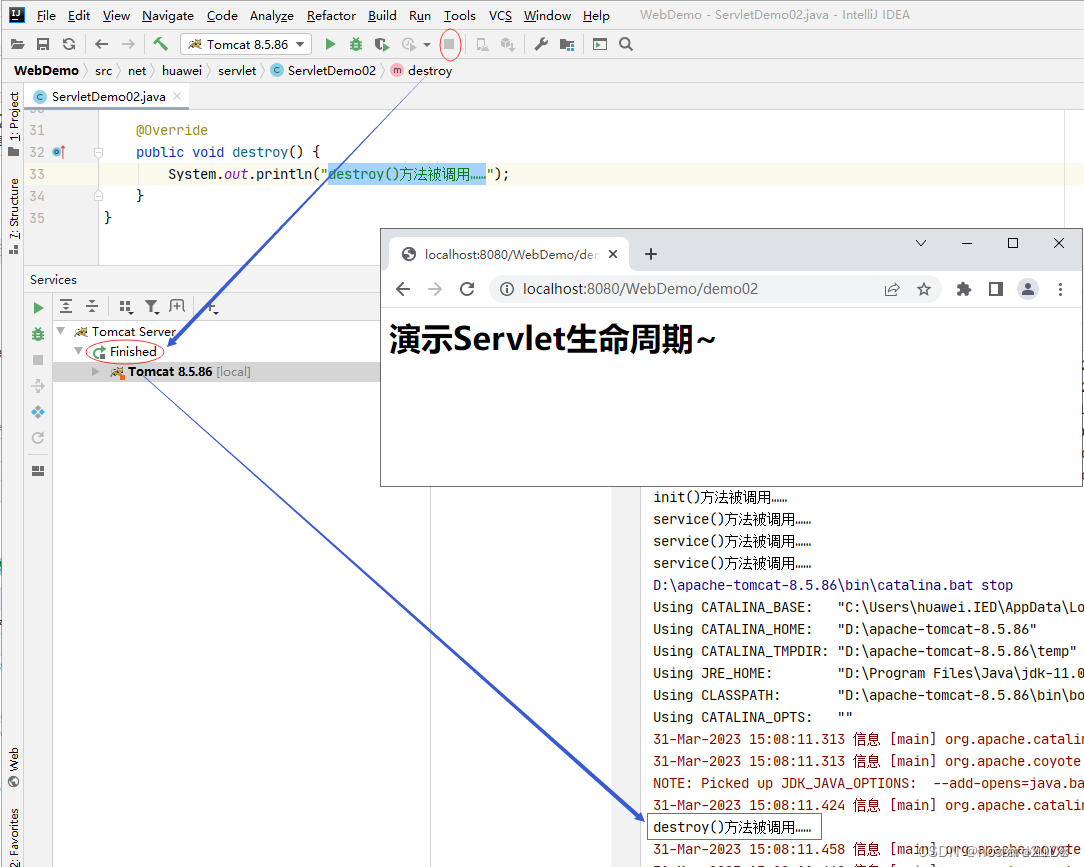Click the Deploy All diamond icon in Services

(x=38, y=412)
